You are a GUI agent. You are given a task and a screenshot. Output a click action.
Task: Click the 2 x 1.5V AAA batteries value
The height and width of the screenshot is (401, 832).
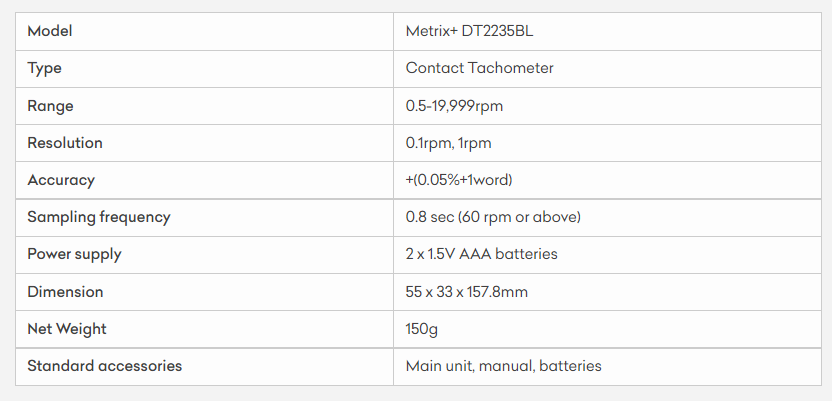coord(482,254)
